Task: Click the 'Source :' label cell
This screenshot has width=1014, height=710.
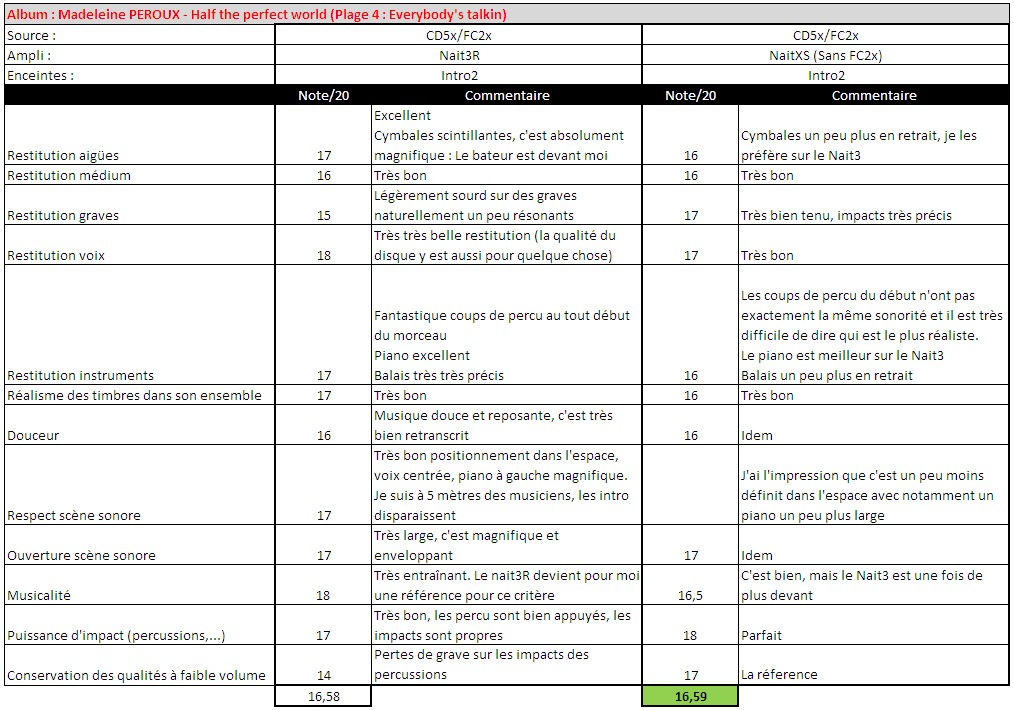Action: point(140,35)
